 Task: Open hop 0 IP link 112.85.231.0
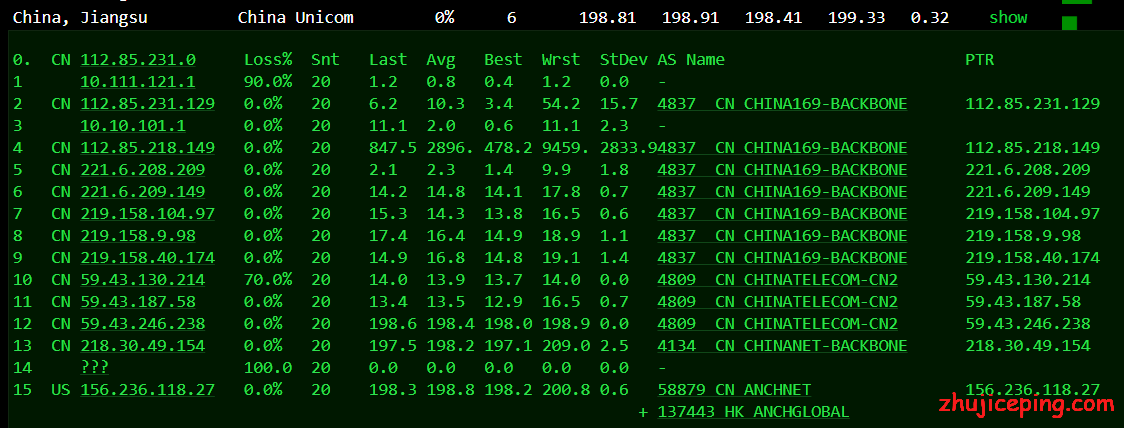(138, 60)
